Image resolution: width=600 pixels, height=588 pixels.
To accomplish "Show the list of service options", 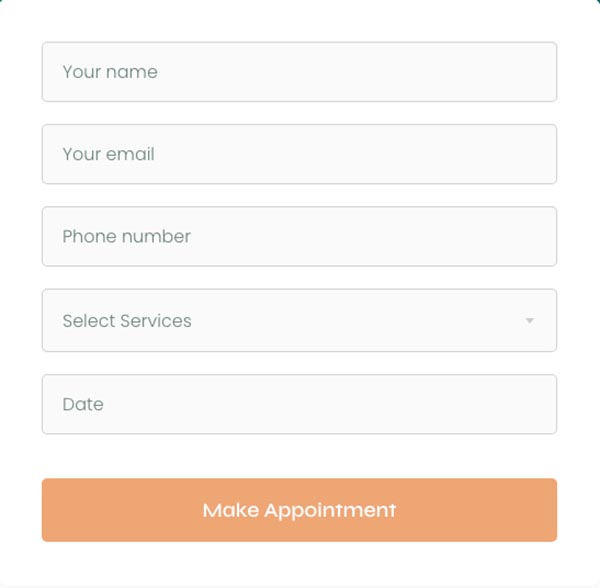I will 298,321.
